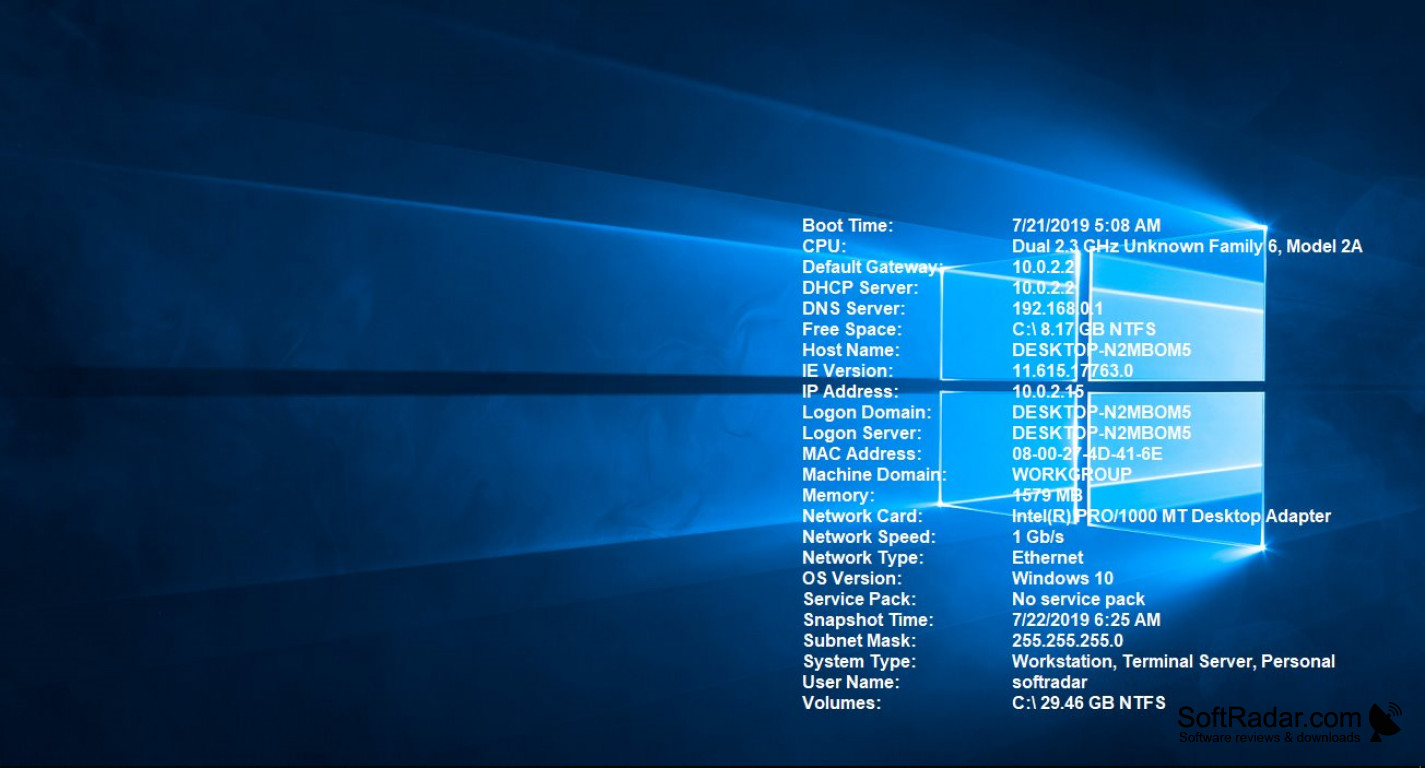Click the User Name value softradar
Viewport: 1425px width, 768px height.
(1049, 682)
